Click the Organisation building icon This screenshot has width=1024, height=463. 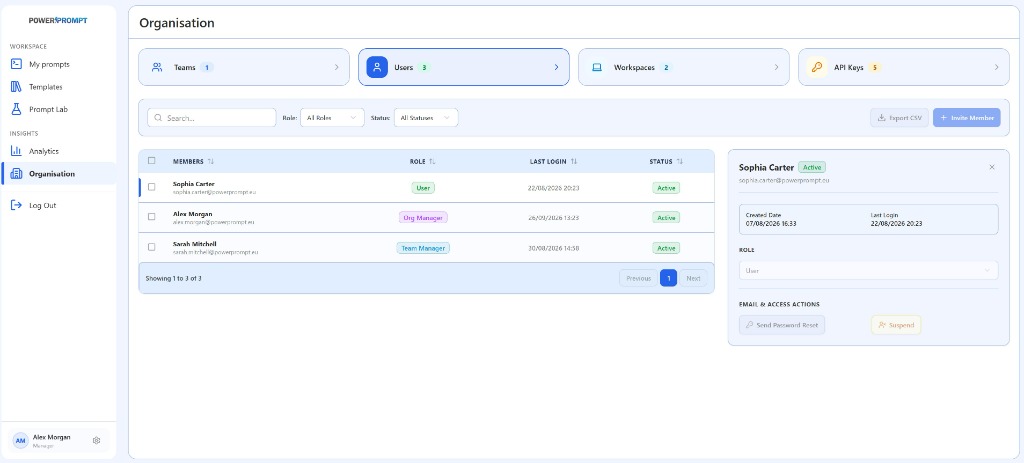pyautogui.click(x=16, y=174)
